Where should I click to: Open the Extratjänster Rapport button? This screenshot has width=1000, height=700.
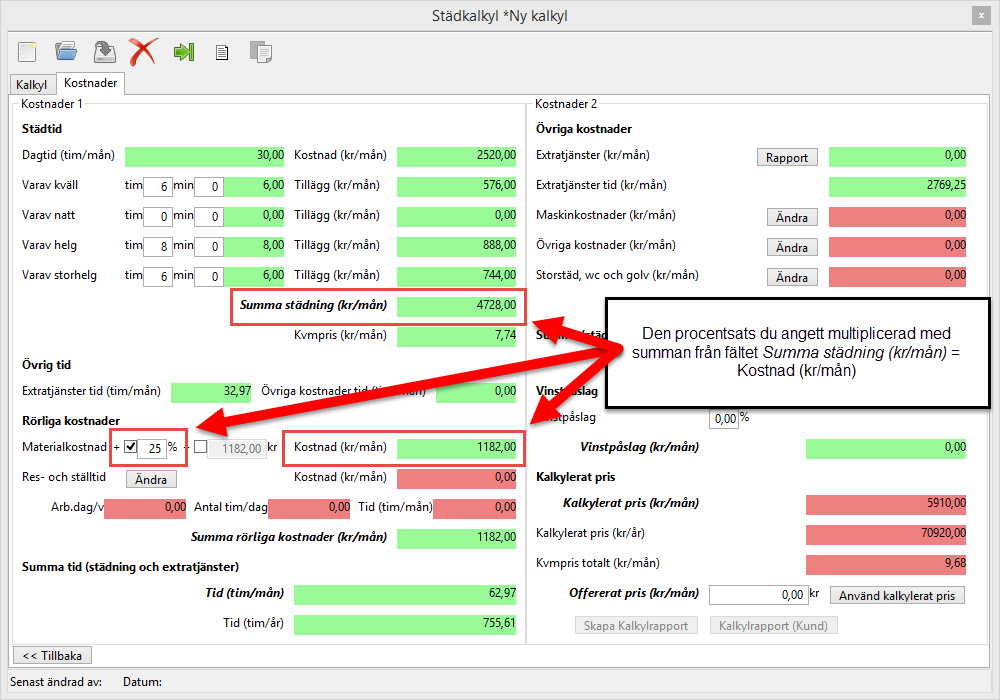tap(787, 157)
